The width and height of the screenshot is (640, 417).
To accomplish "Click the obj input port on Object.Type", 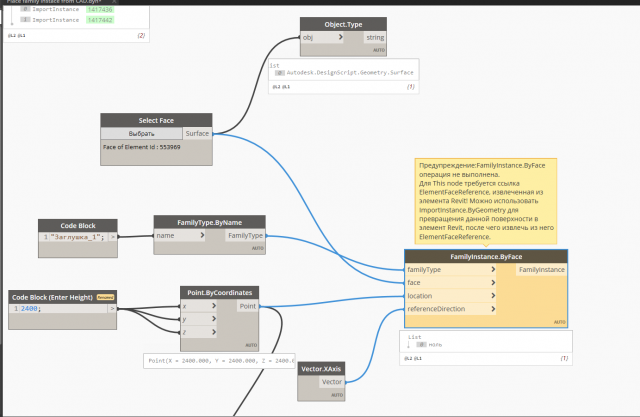I will [322, 38].
